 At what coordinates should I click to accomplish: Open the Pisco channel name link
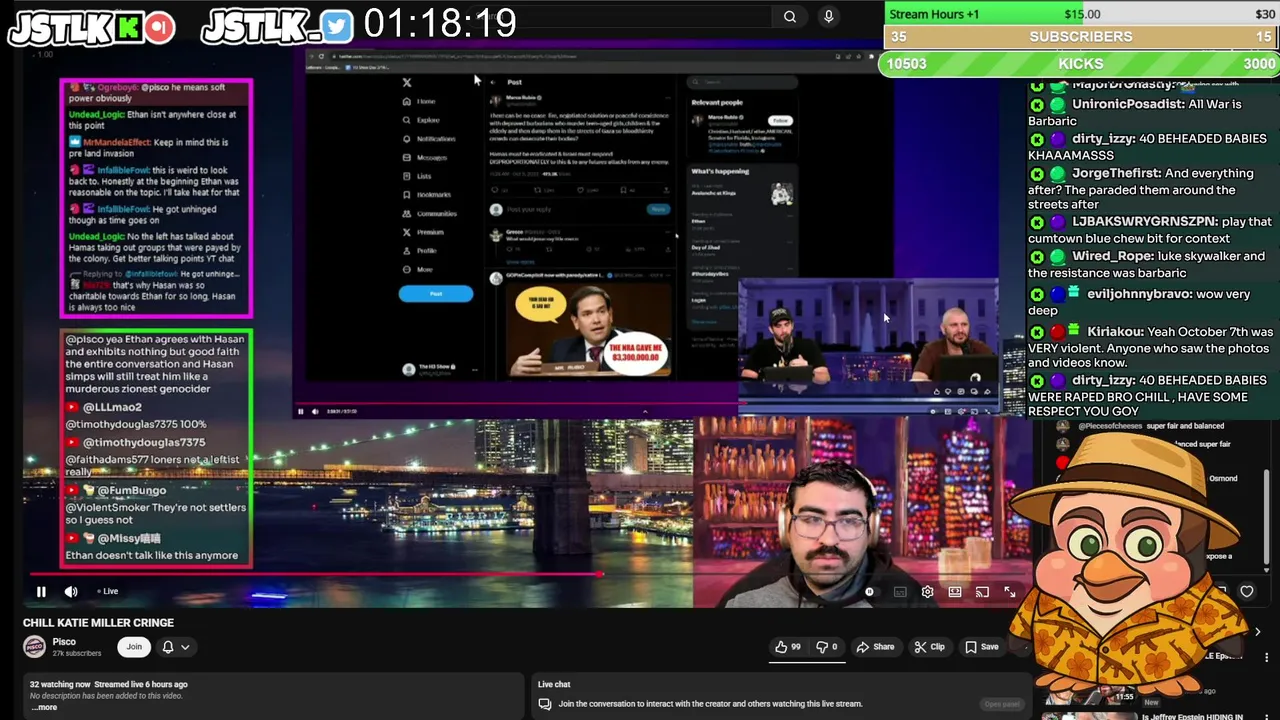[64, 642]
